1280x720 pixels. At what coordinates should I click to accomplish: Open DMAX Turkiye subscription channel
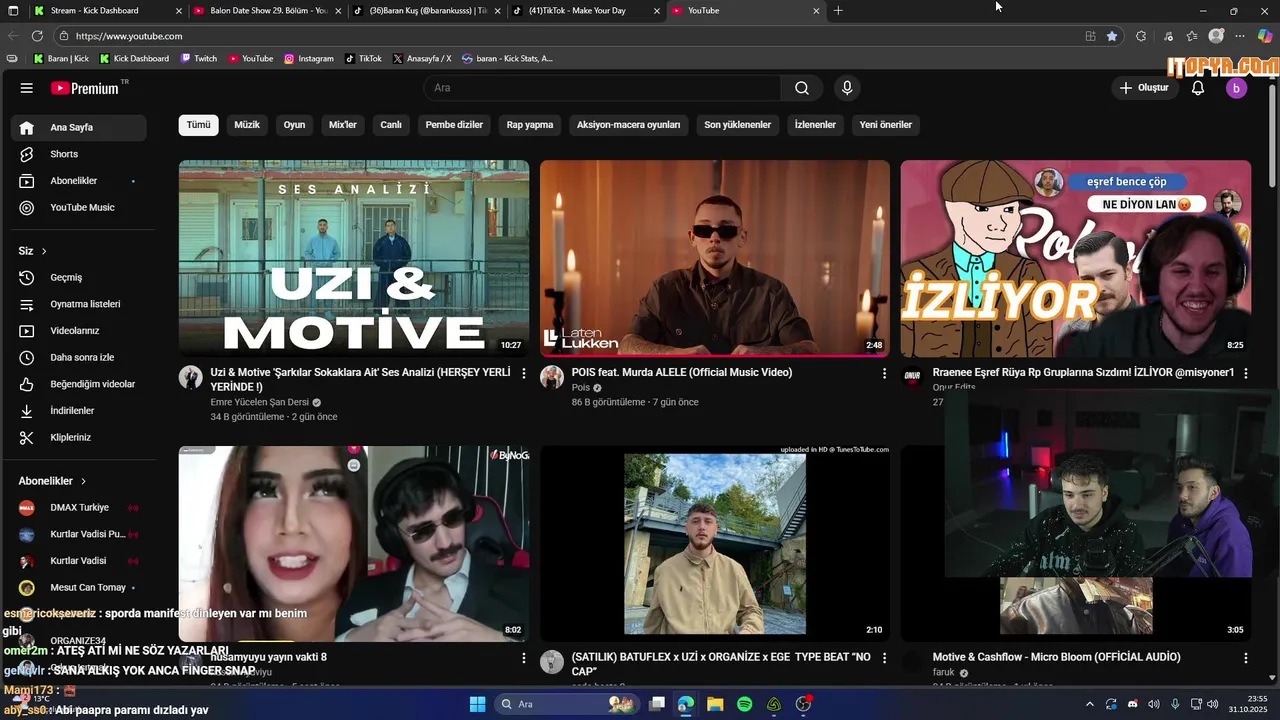click(79, 508)
